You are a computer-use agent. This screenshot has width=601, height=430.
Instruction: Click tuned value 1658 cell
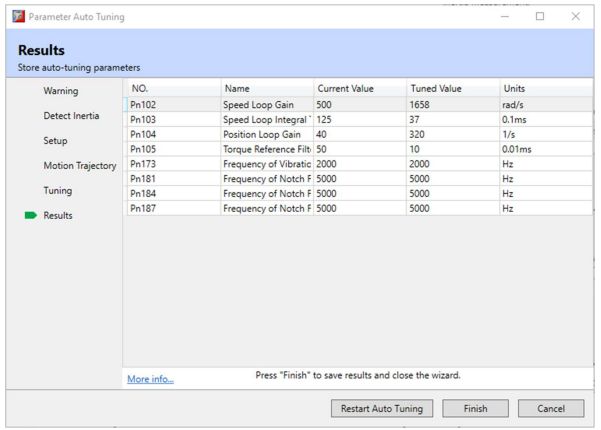453,105
